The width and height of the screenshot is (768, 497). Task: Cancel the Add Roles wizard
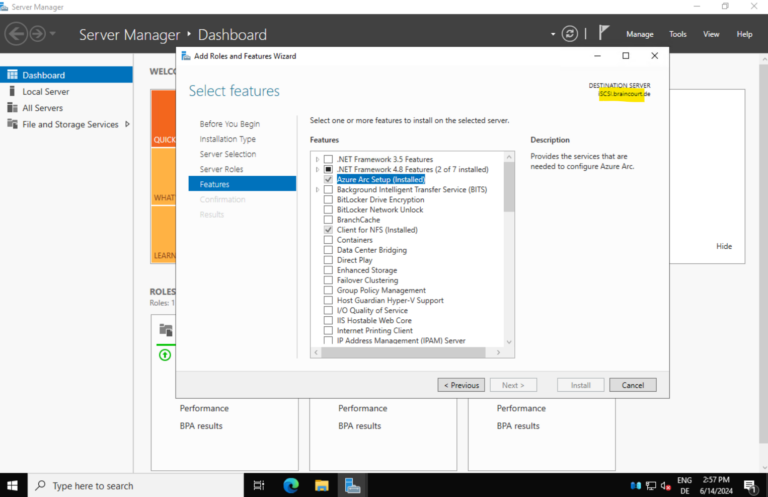tap(632, 385)
